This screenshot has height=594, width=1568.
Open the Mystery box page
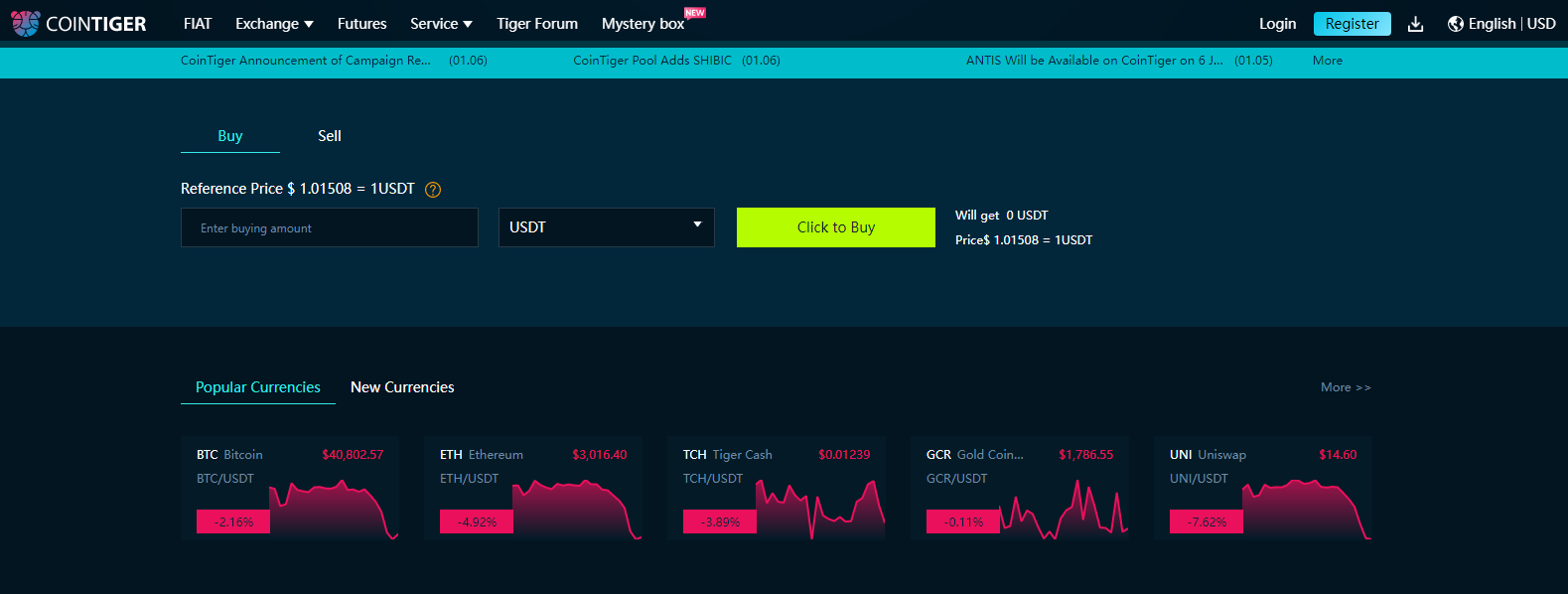(x=643, y=24)
